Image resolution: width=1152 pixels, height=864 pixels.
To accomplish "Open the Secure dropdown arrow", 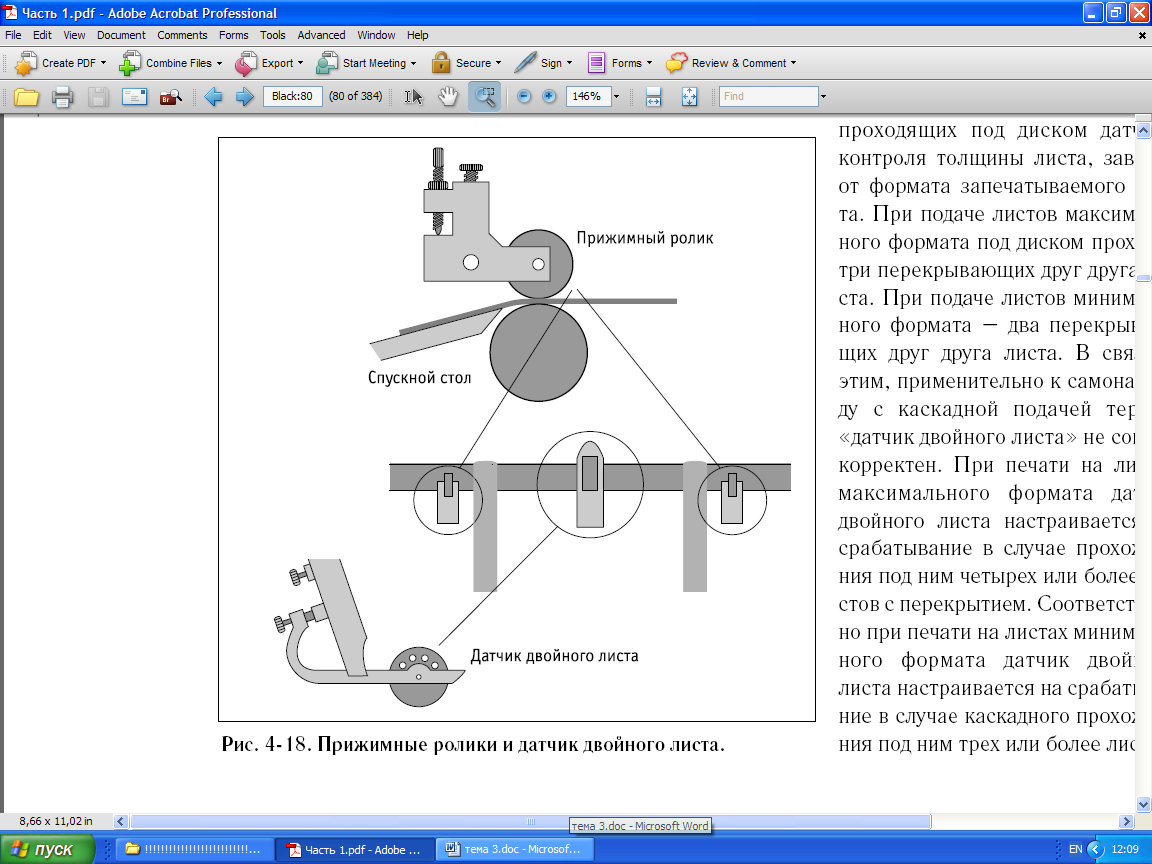I will tap(498, 63).
